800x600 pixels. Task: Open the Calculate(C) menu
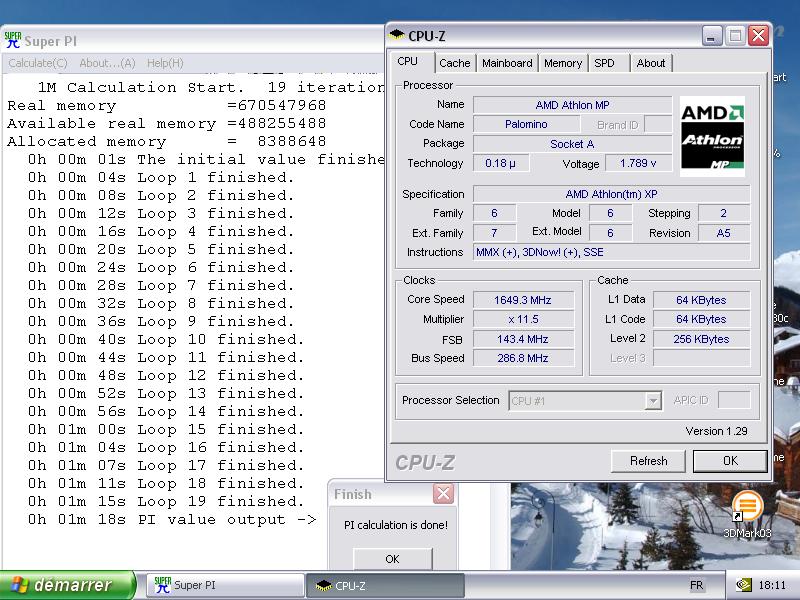click(x=38, y=63)
